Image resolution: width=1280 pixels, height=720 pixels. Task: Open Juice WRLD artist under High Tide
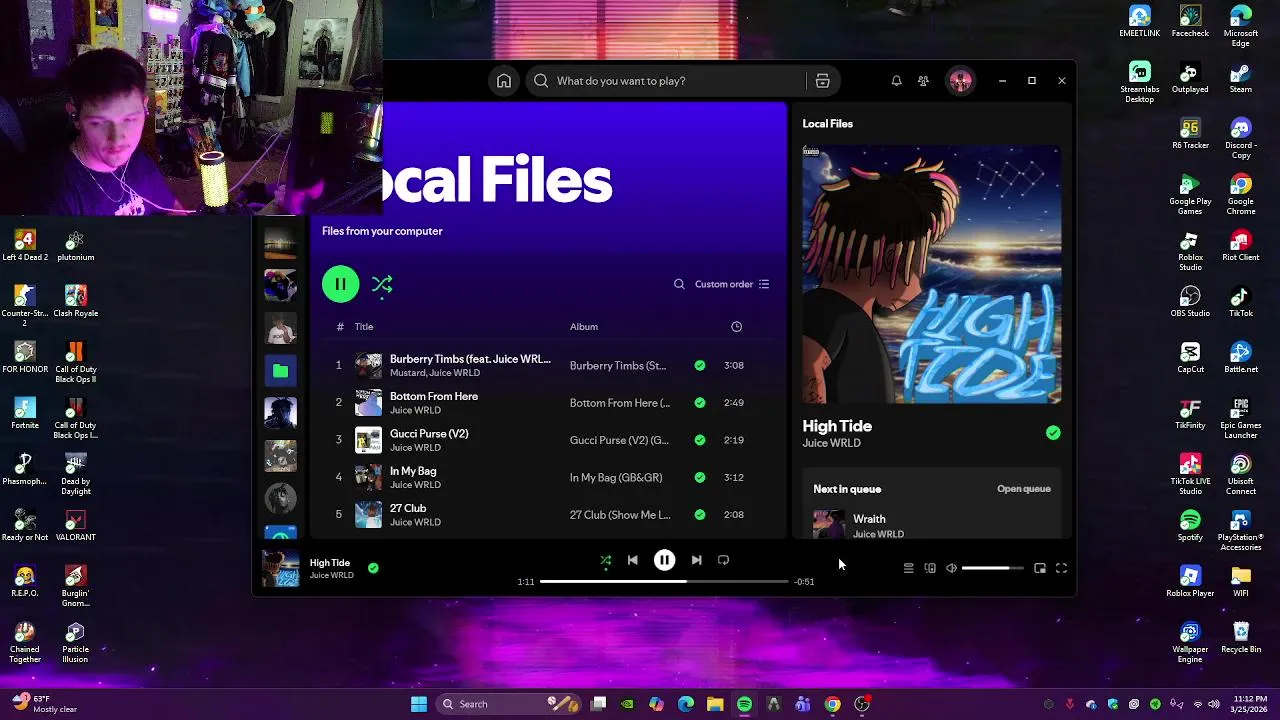pos(831,443)
